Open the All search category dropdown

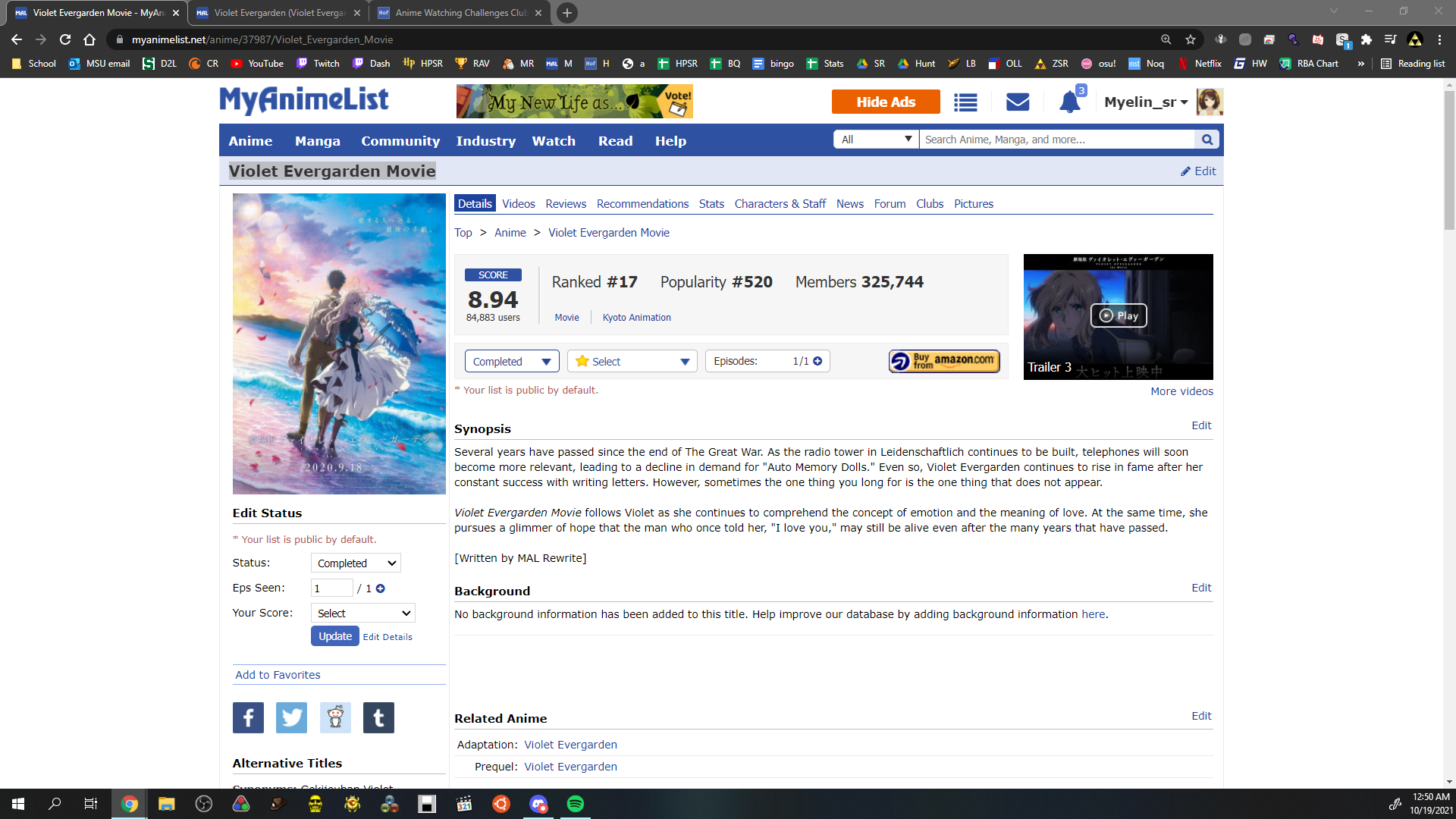point(876,140)
